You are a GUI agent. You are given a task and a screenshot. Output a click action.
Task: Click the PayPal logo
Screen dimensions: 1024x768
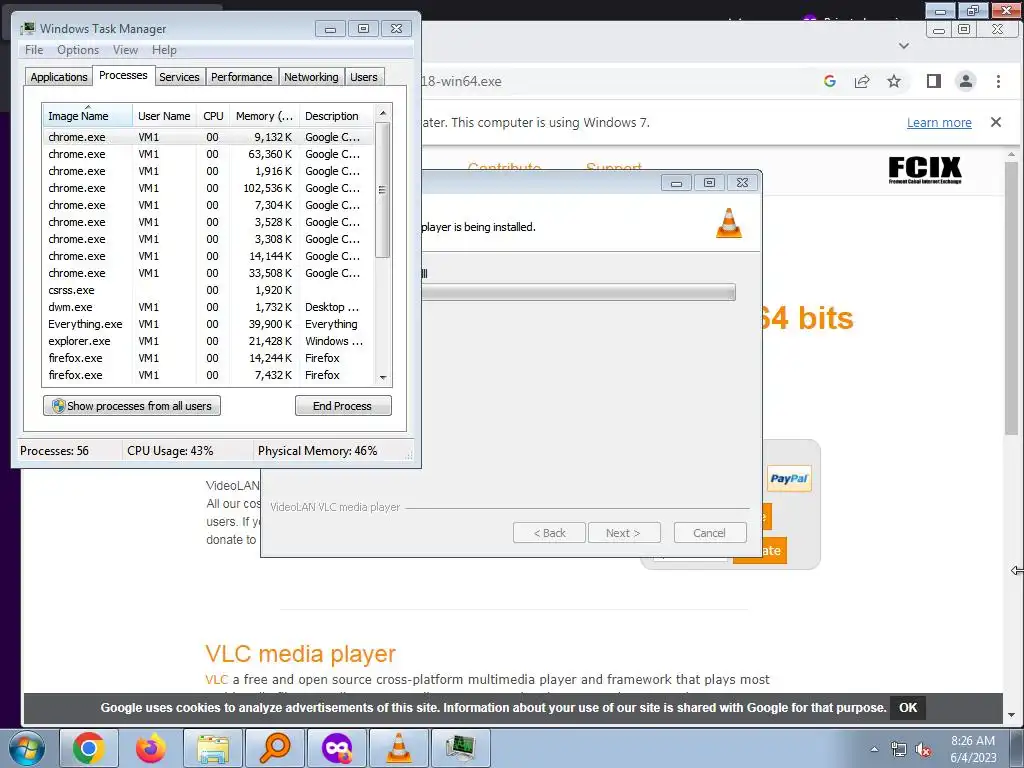[x=789, y=479]
